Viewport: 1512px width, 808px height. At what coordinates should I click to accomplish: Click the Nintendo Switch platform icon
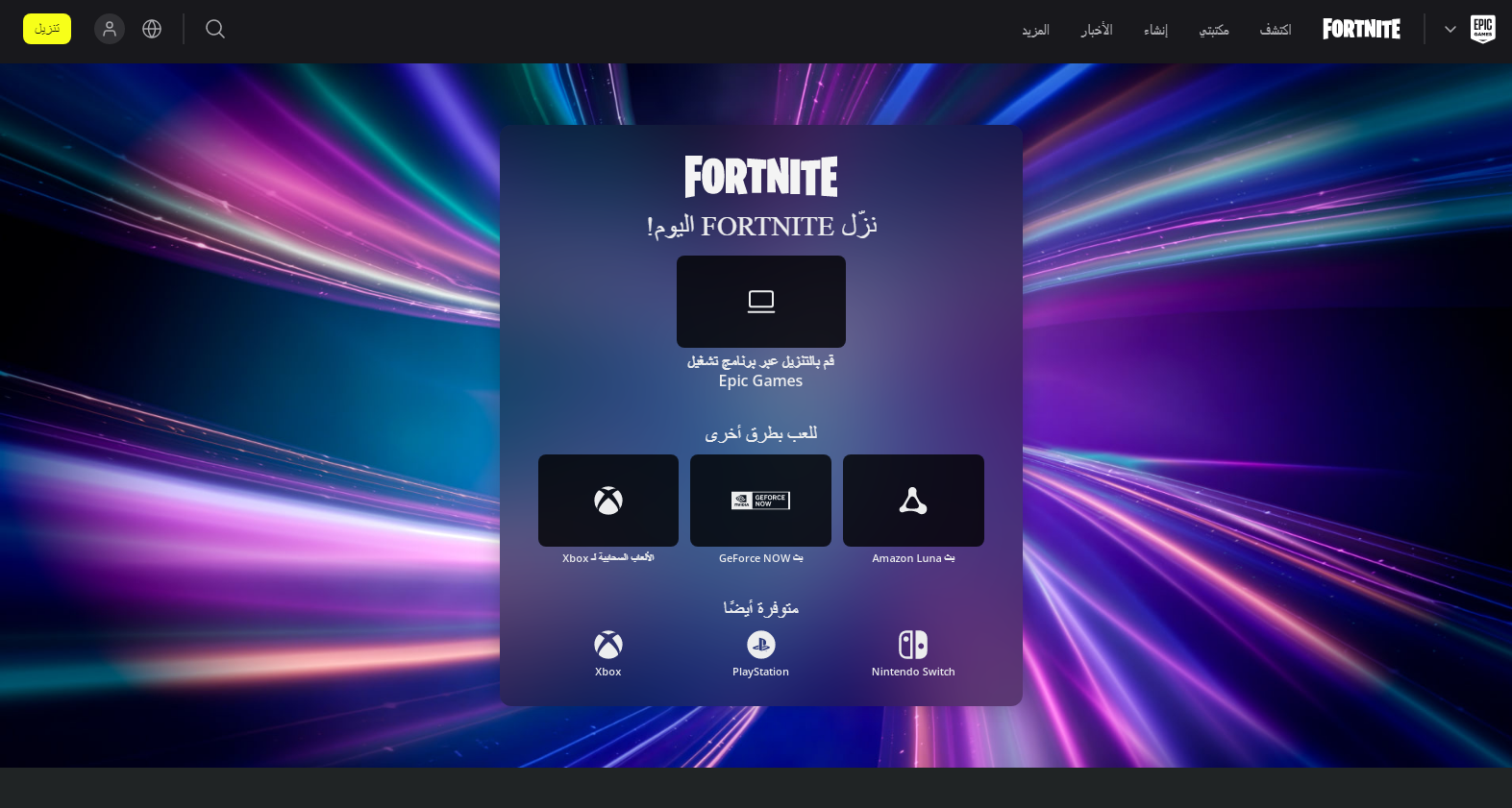[x=913, y=646]
